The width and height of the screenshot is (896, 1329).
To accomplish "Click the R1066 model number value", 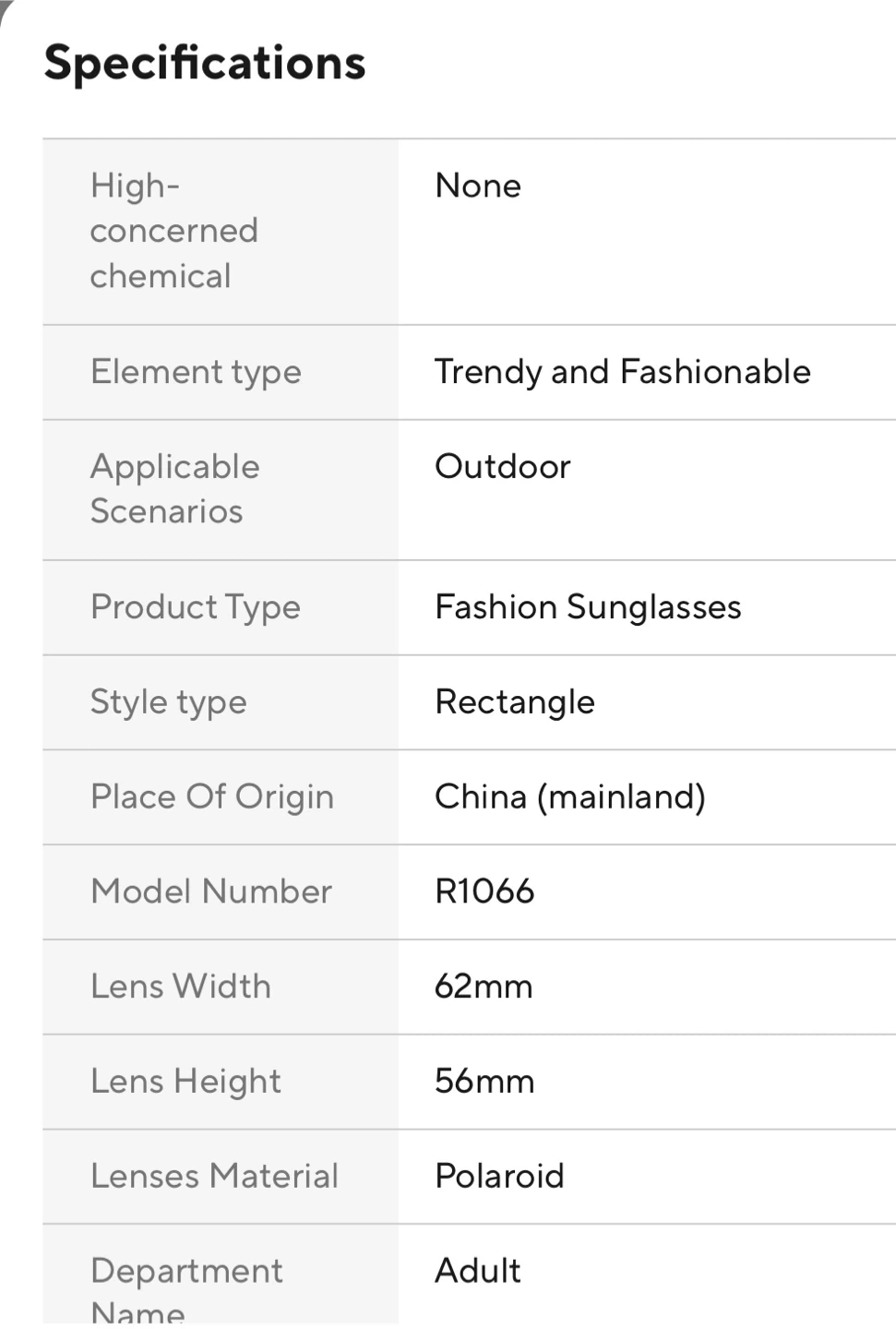I will pos(484,892).
